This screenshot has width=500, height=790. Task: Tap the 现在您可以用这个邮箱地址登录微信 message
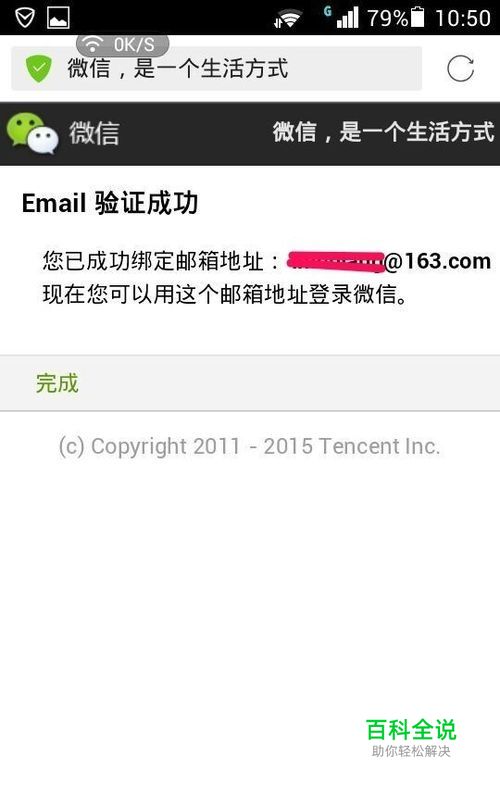click(x=225, y=294)
